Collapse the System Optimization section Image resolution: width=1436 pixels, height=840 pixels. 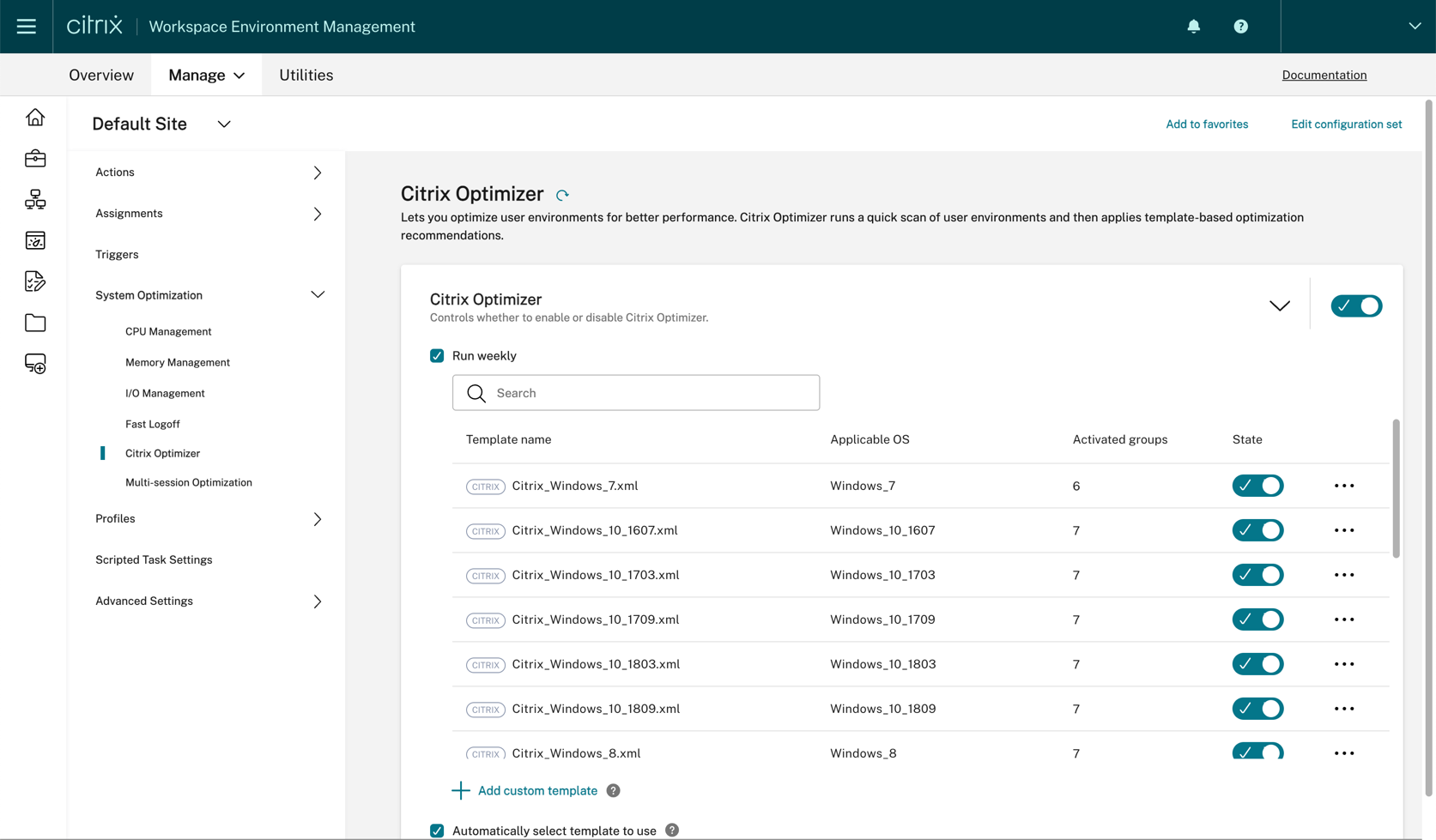coord(317,295)
